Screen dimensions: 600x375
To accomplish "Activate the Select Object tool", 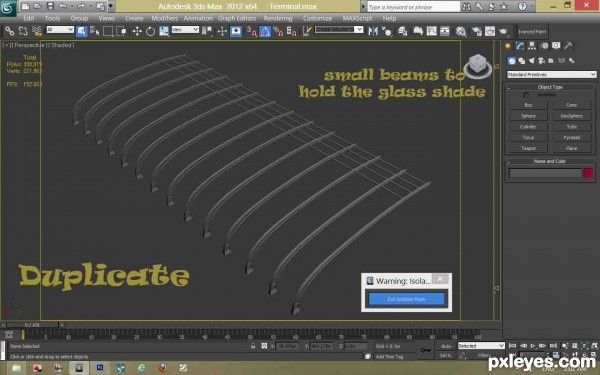I will click(x=82, y=31).
